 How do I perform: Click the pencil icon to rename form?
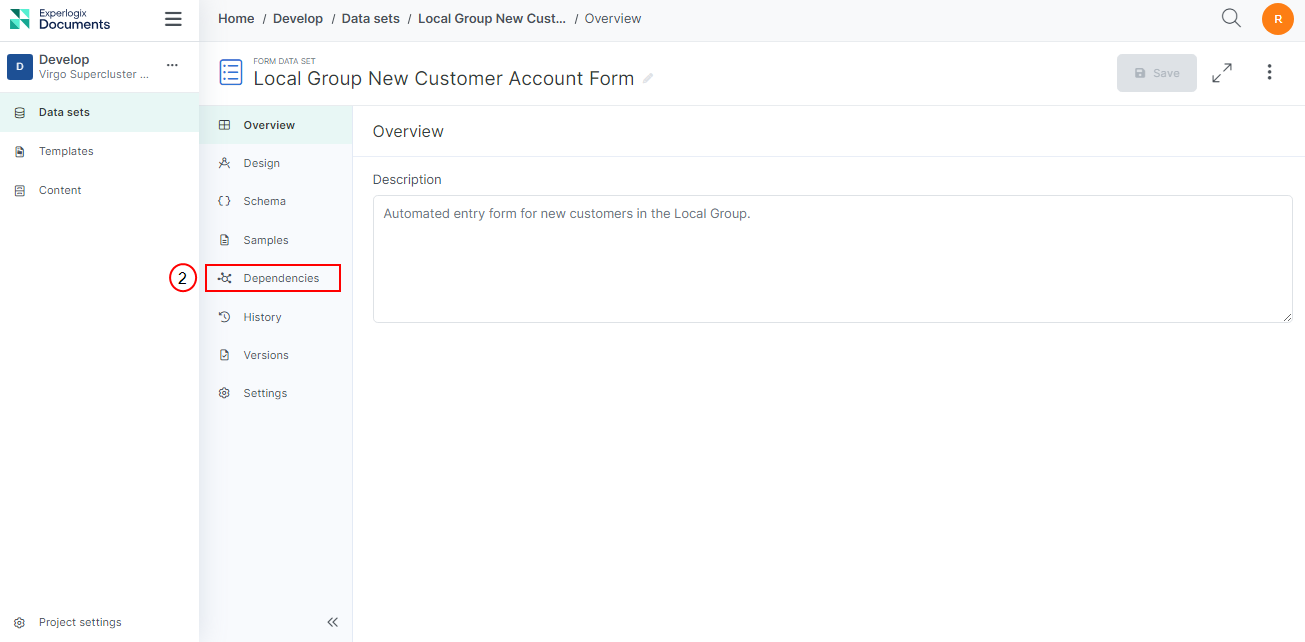click(x=648, y=79)
